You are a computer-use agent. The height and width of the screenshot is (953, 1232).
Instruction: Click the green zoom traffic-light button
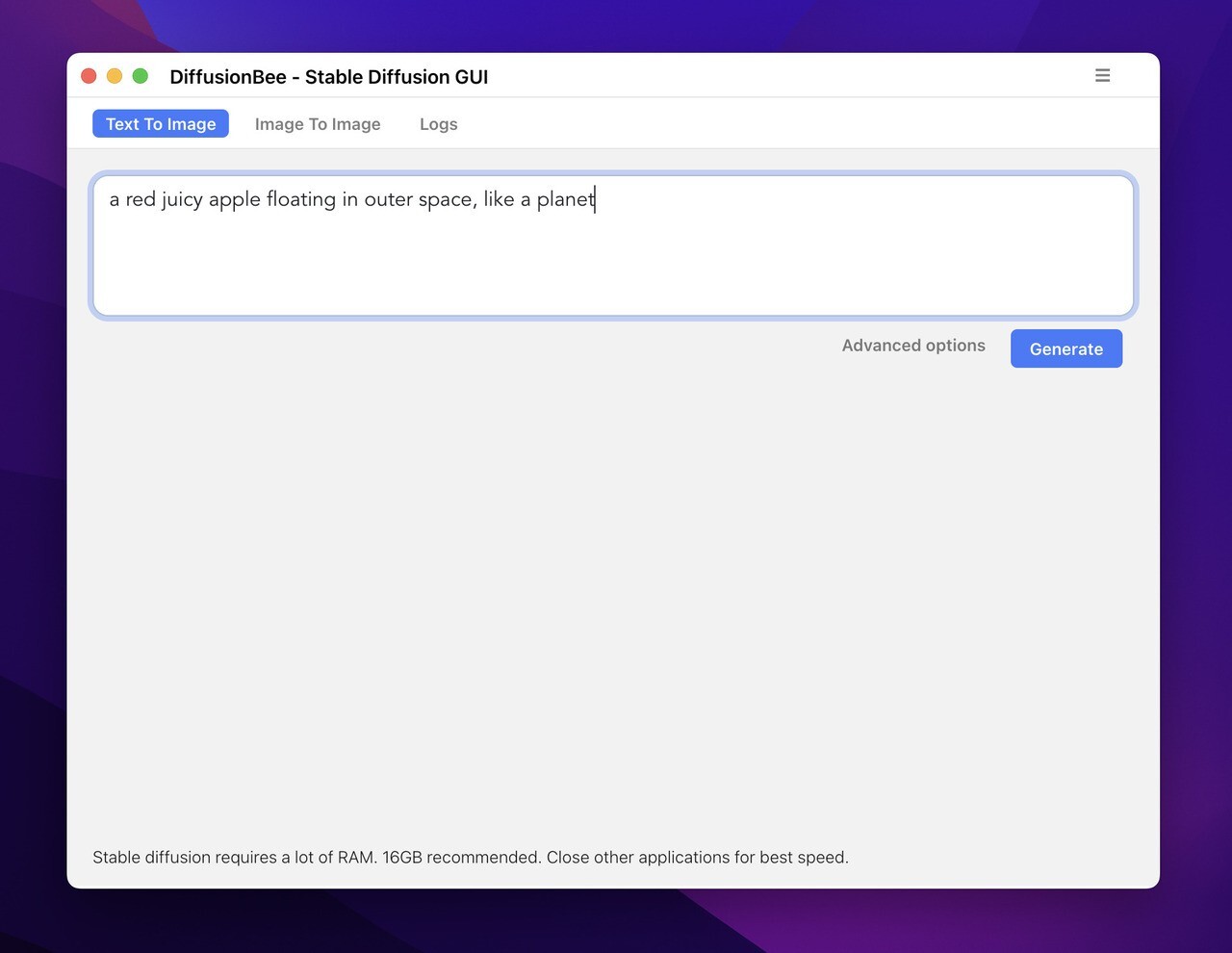coord(141,75)
